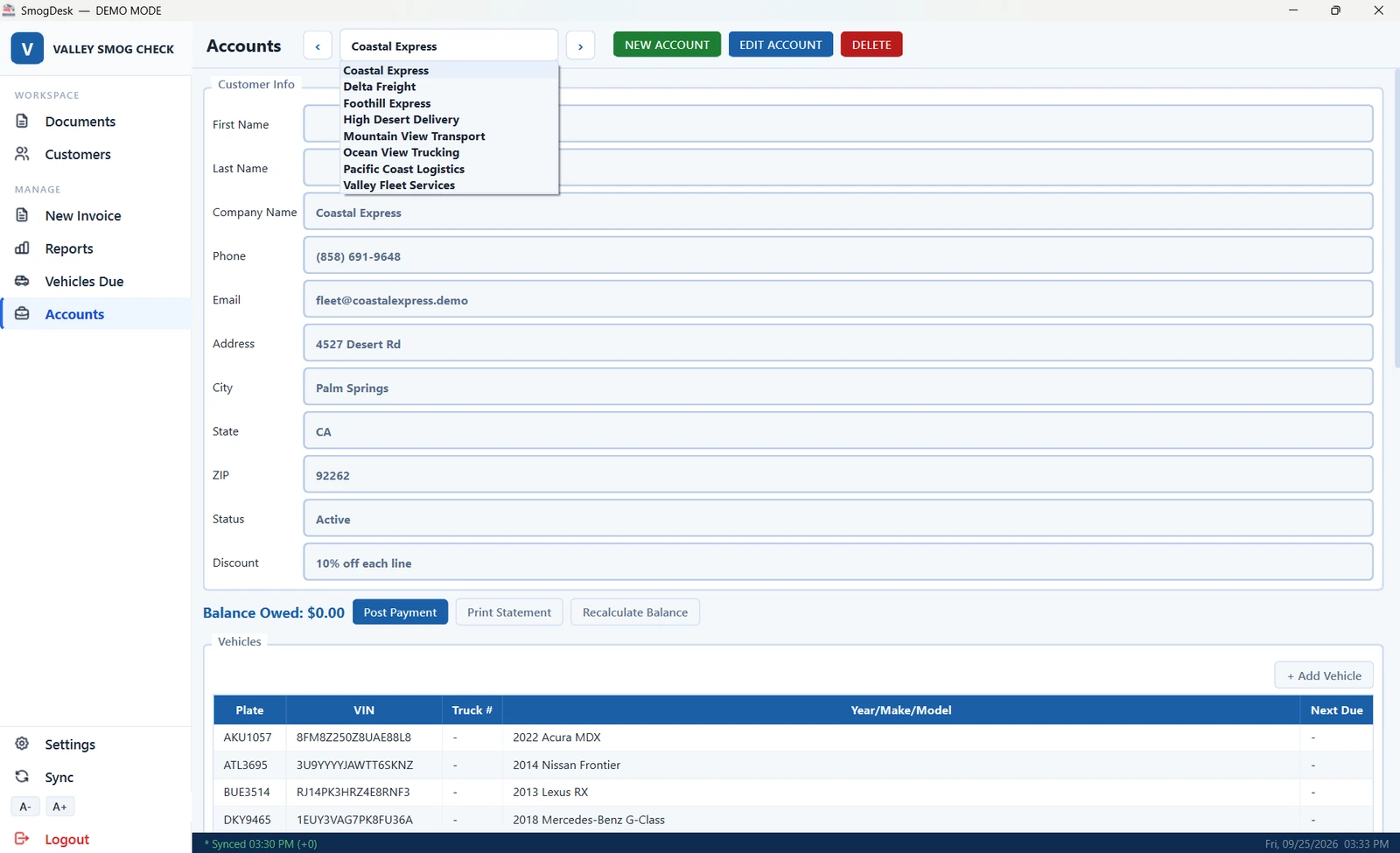Click the + Add Vehicle button
Image resolution: width=1400 pixels, height=853 pixels.
1324,675
